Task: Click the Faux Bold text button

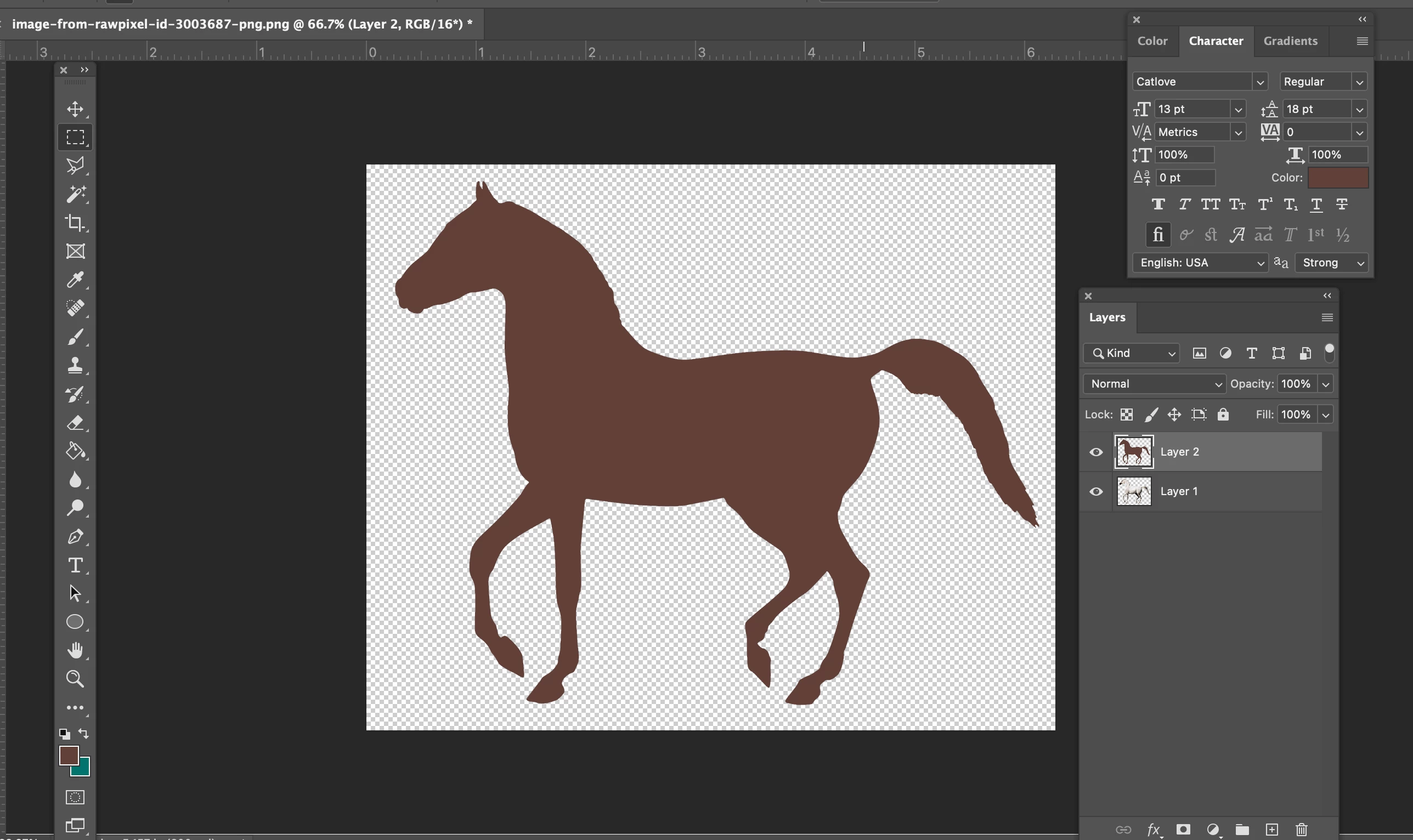Action: point(1158,205)
